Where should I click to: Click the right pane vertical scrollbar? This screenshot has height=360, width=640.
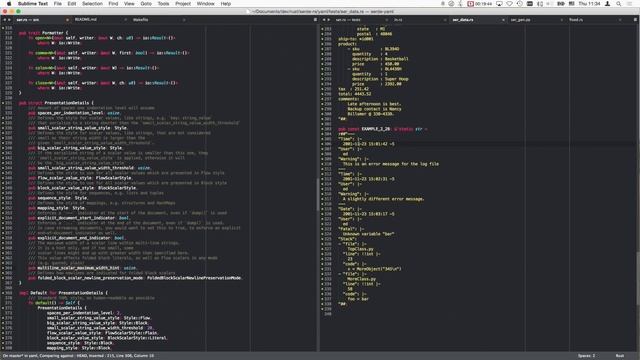click(638, 278)
